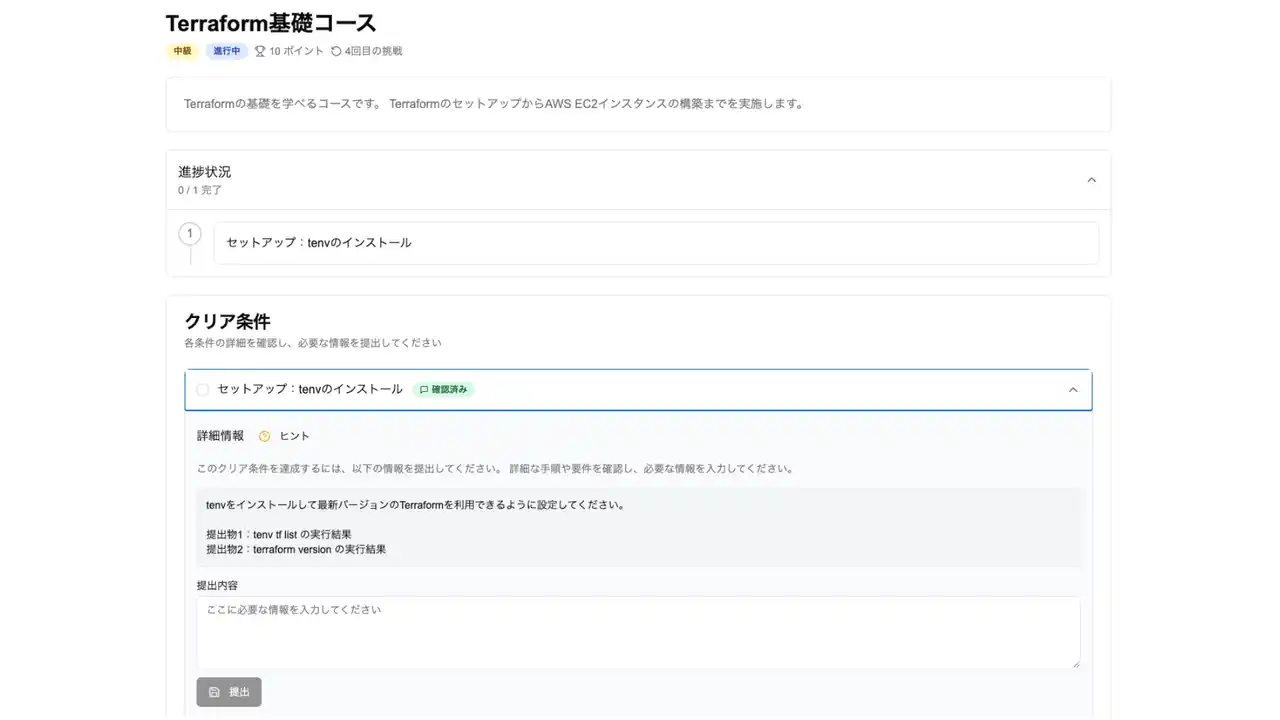This screenshot has width=1280, height=720.
Task: Click the tenvをインストールして instruction sentence
Action: point(415,505)
